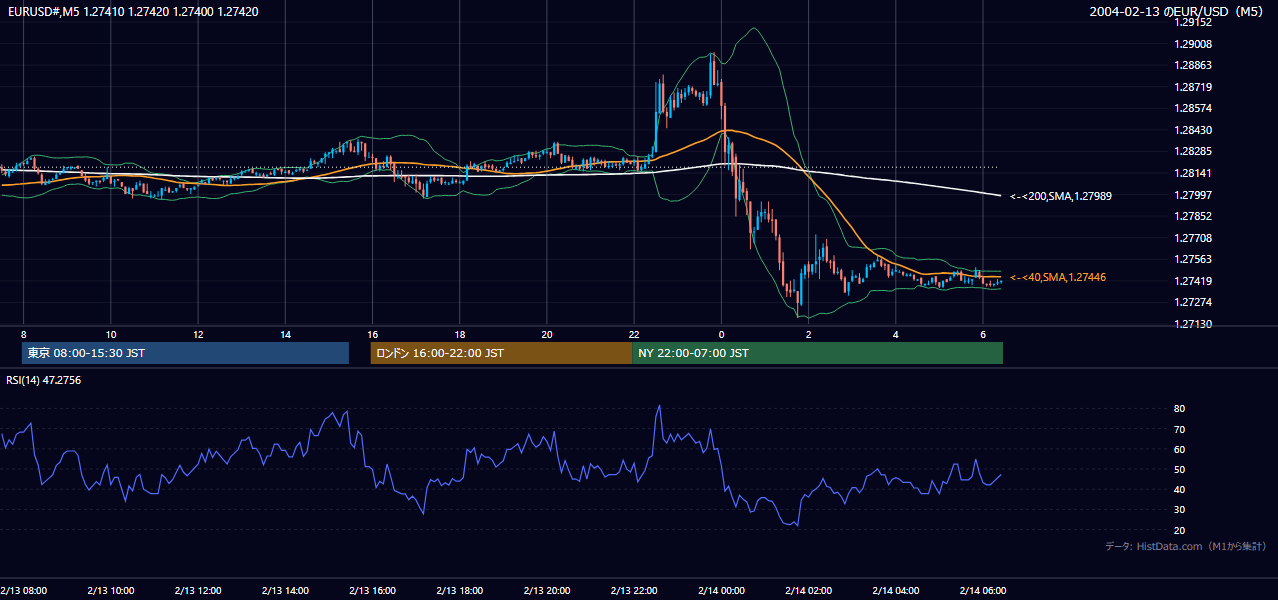1278x600 pixels.
Task: Click the hour 16 tick on the price chart
Action: point(373,334)
